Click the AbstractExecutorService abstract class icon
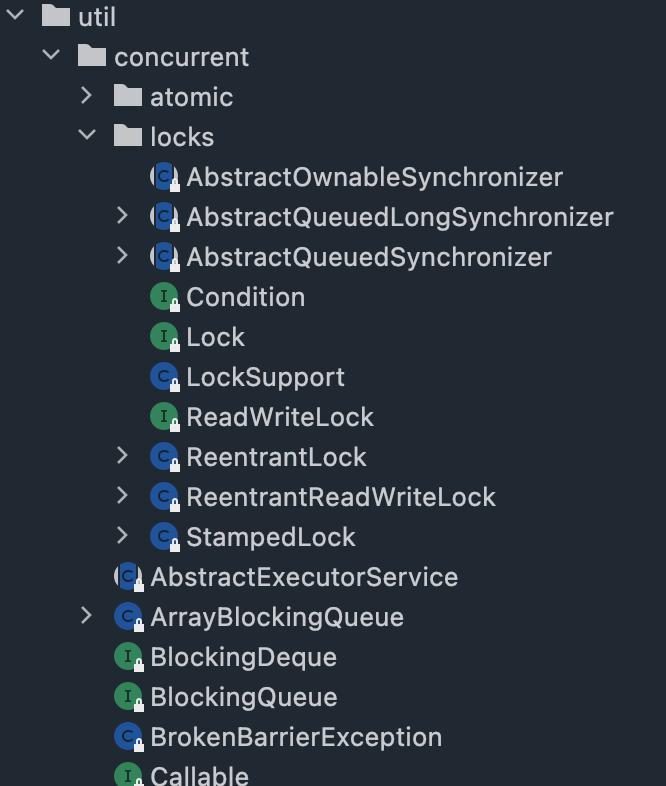The image size is (666, 786). tap(129, 577)
